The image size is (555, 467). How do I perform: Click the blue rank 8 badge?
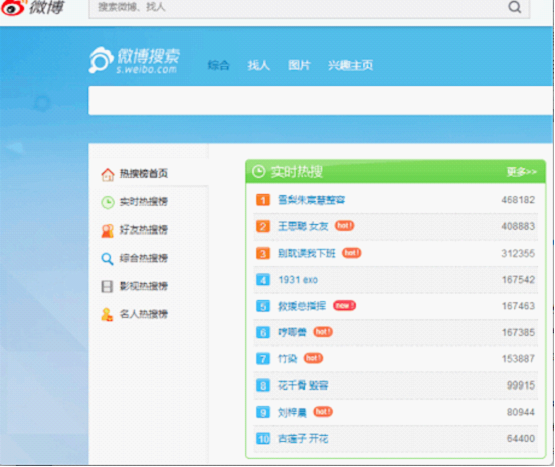(263, 385)
